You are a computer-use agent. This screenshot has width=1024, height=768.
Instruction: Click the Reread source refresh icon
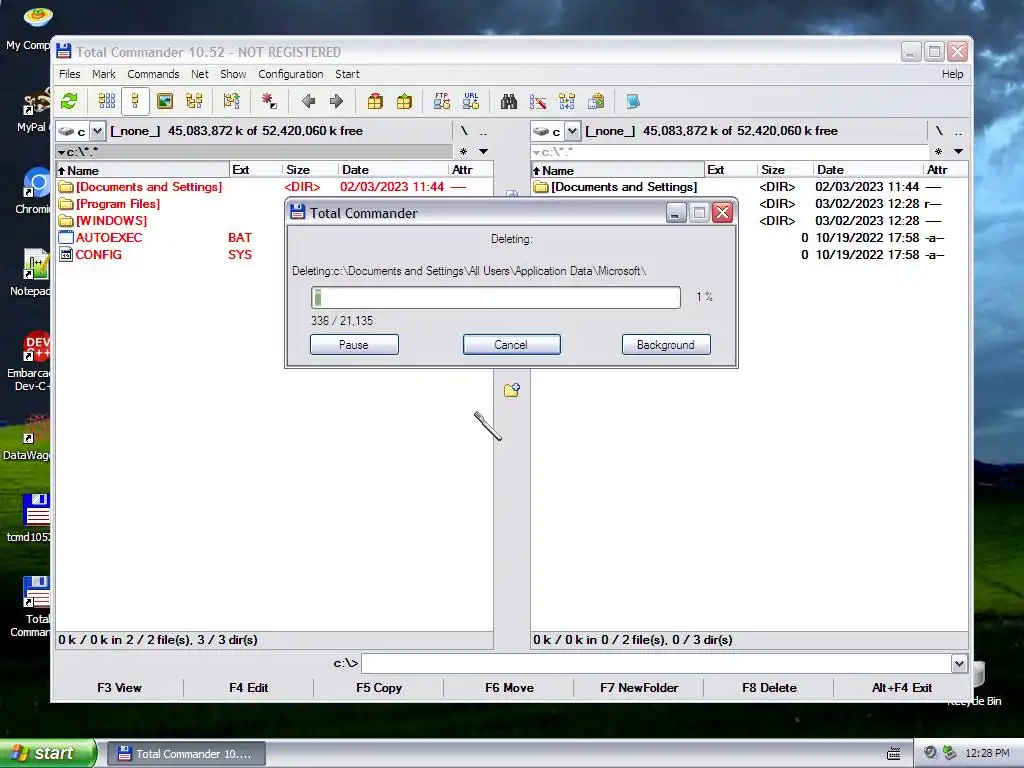tap(69, 101)
